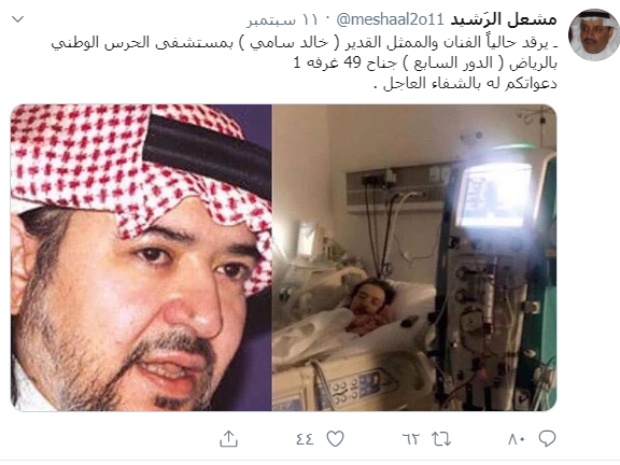Open the display name مشعل الرشيد
620x465 pixels.
[503, 19]
